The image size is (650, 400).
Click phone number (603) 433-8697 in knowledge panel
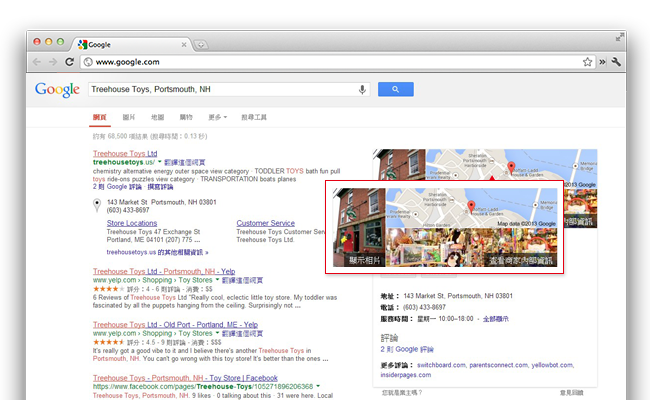[424, 308]
